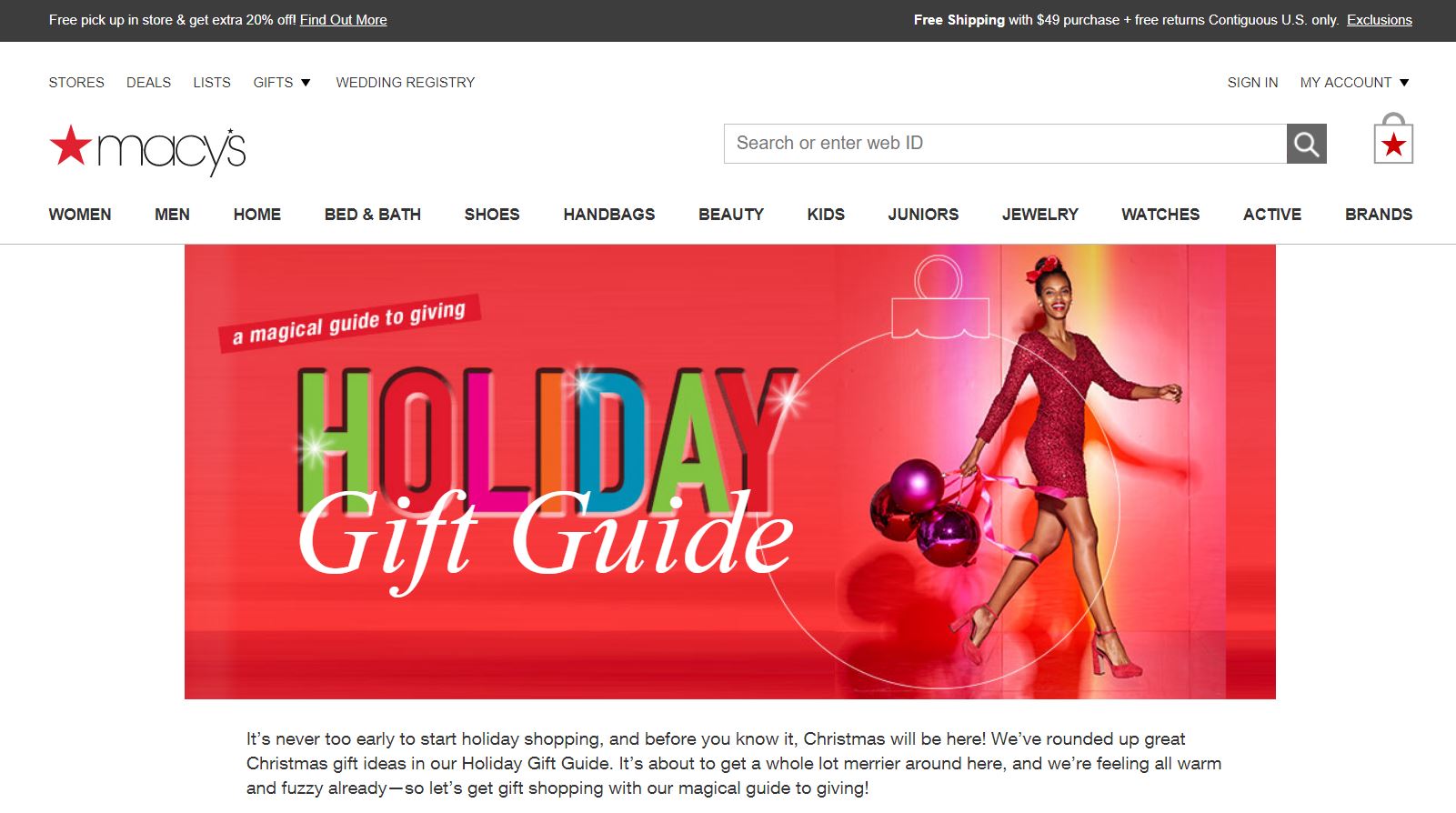Click the Search or enter web ID field
The image size is (1456, 813).
pyautogui.click(x=1005, y=144)
